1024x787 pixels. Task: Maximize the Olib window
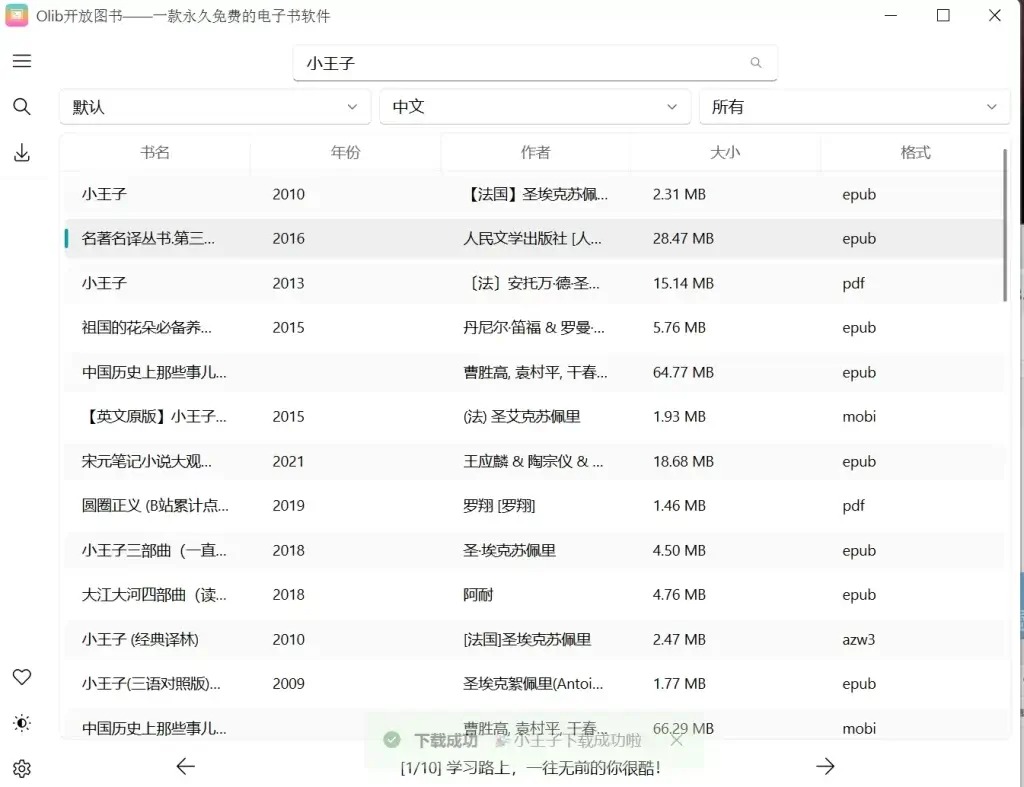click(943, 15)
